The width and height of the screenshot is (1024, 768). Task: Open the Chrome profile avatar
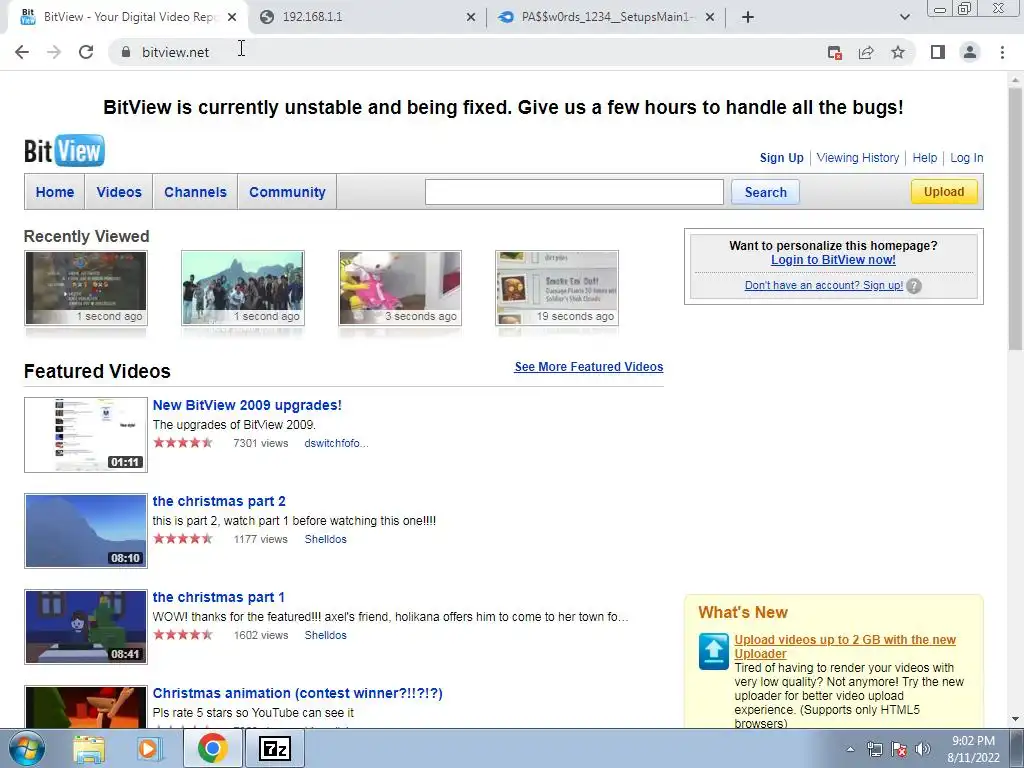pos(970,52)
